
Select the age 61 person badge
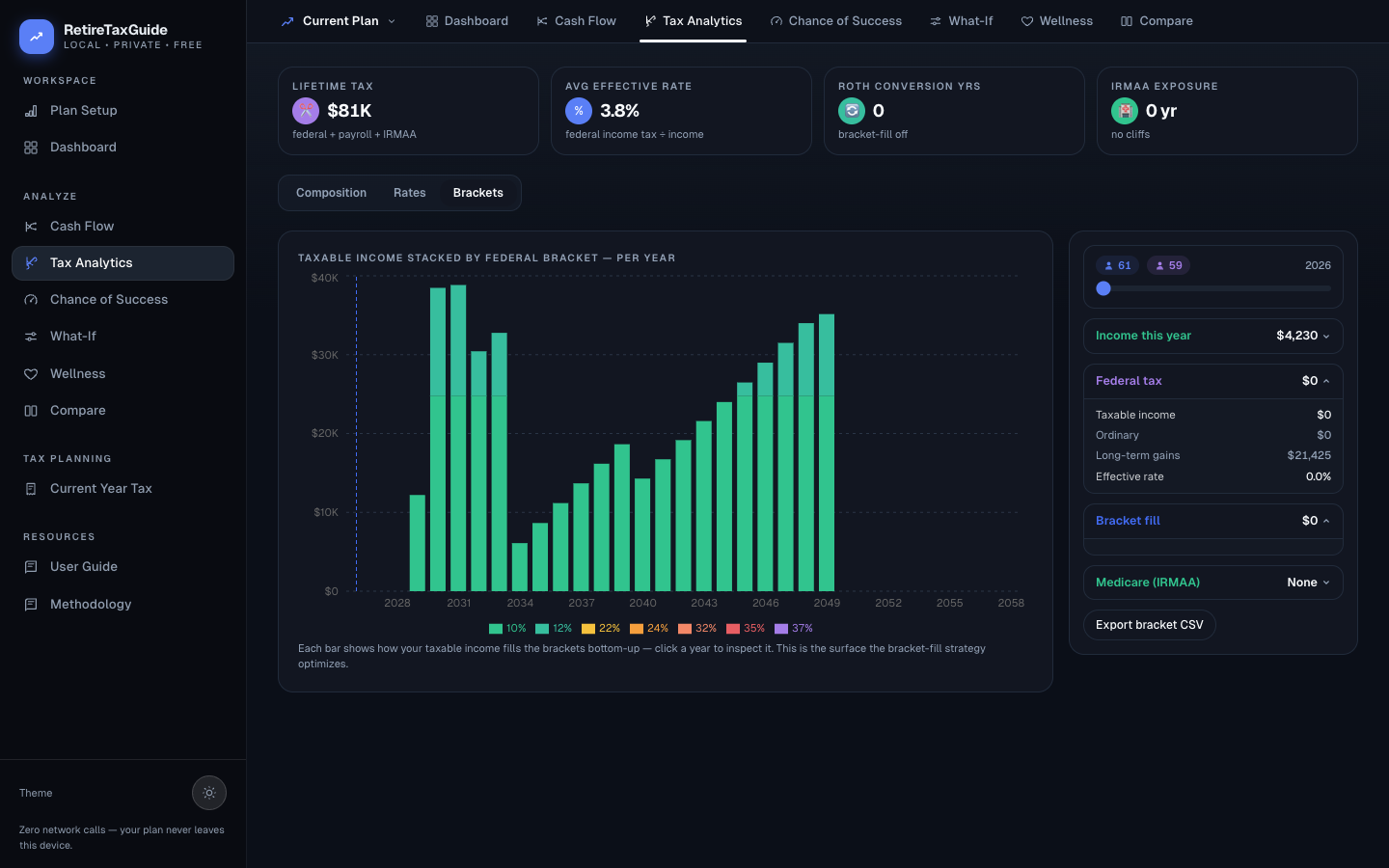click(x=1118, y=265)
